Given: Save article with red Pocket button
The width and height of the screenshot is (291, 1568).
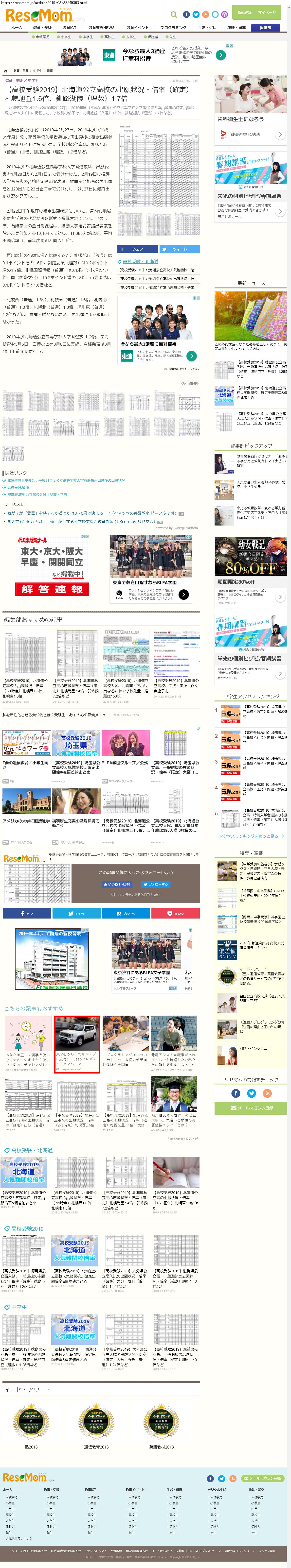Looking at the screenshot, I should (x=176, y=913).
